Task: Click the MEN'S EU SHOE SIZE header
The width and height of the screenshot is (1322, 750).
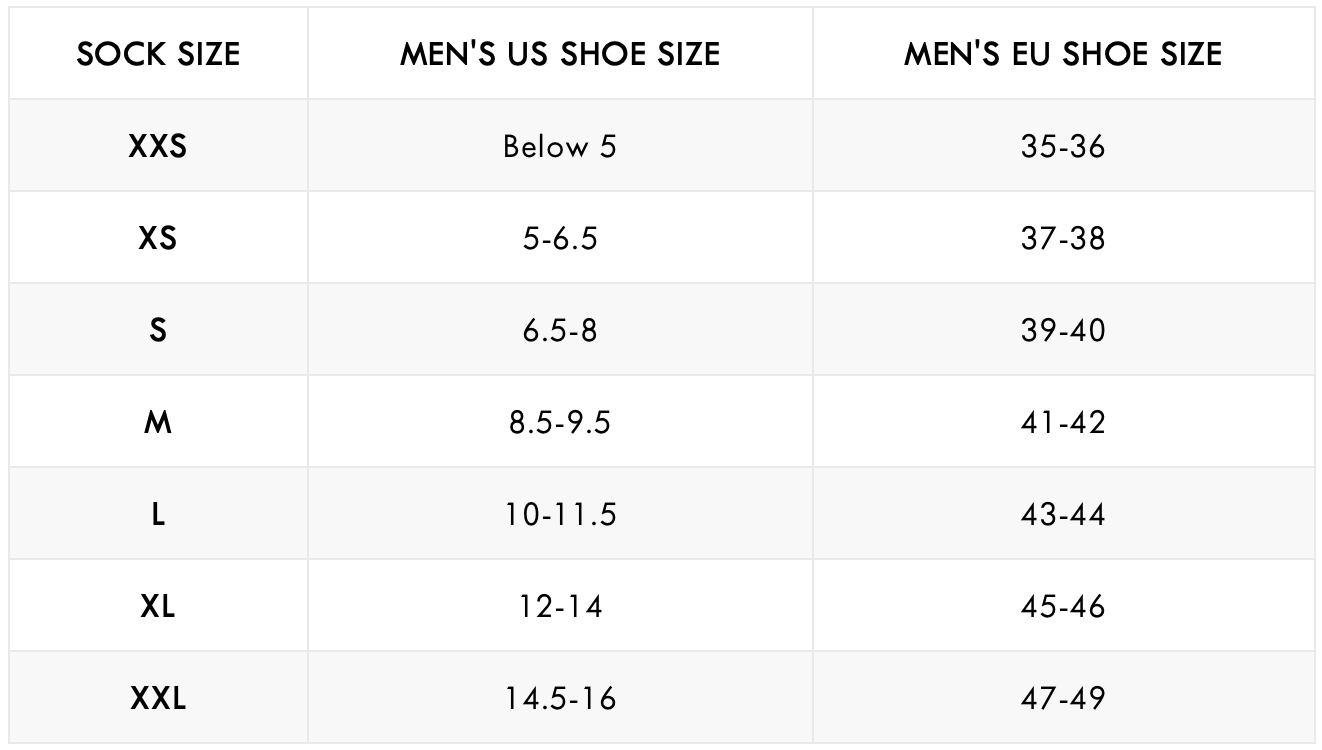Action: tap(1063, 54)
